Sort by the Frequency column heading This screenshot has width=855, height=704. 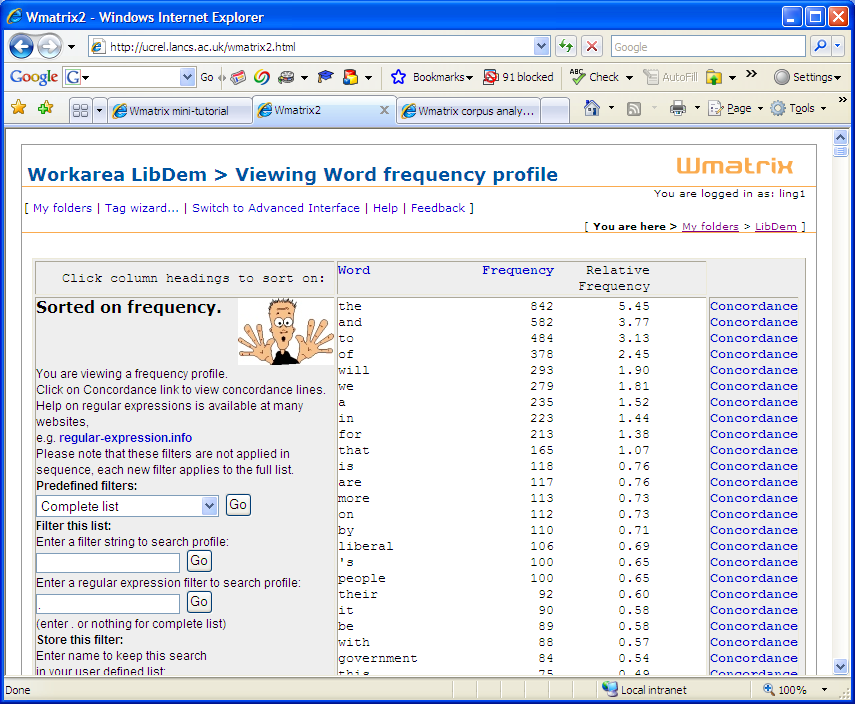(x=517, y=270)
